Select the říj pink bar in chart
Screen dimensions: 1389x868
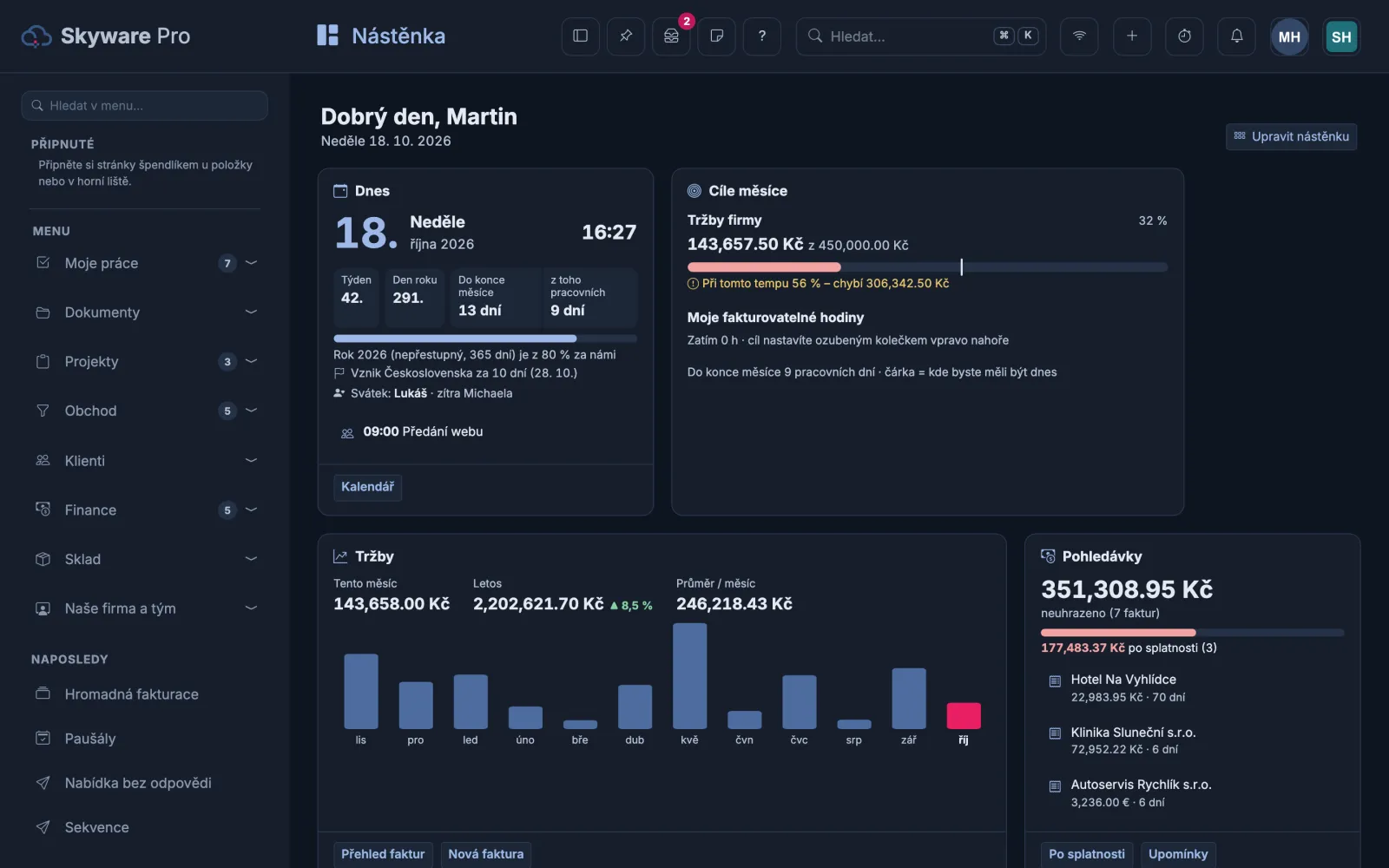click(964, 715)
